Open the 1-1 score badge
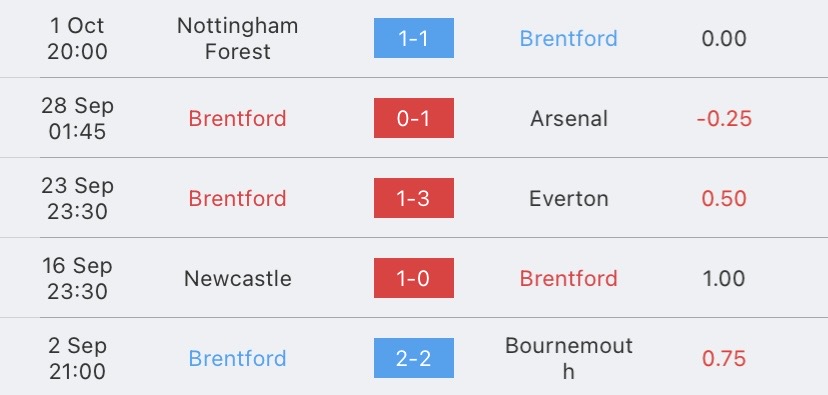 (413, 38)
